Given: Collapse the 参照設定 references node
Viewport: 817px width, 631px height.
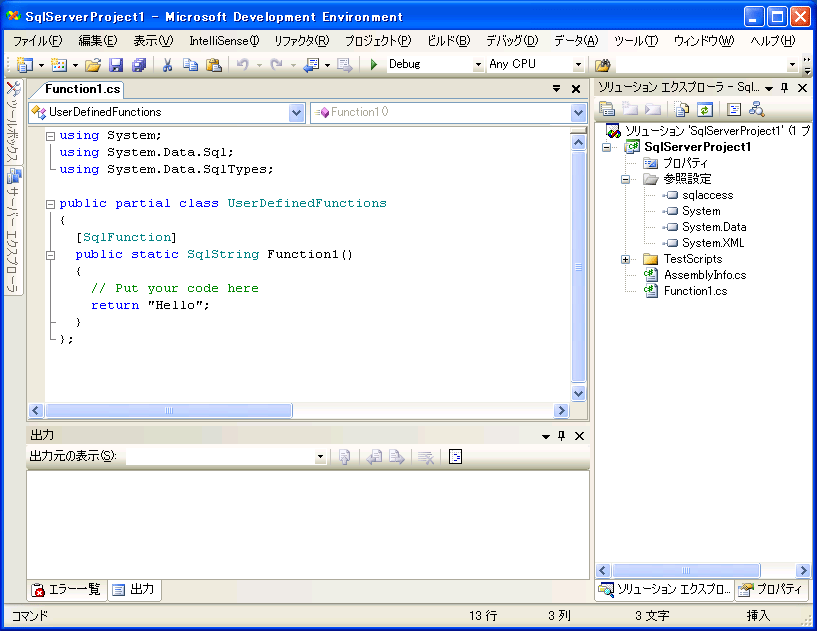Looking at the screenshot, I should click(625, 180).
